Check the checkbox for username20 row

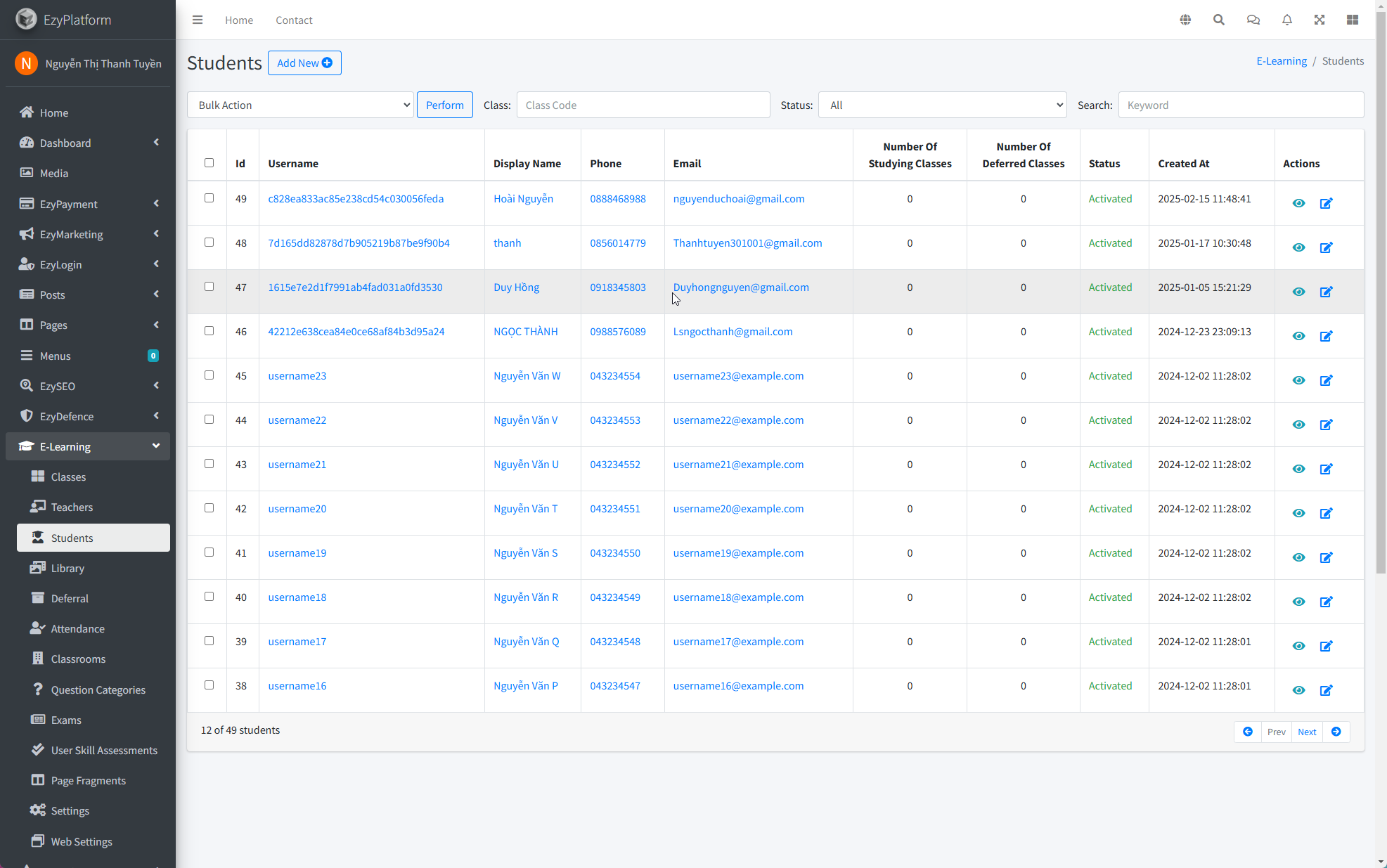pyautogui.click(x=209, y=508)
